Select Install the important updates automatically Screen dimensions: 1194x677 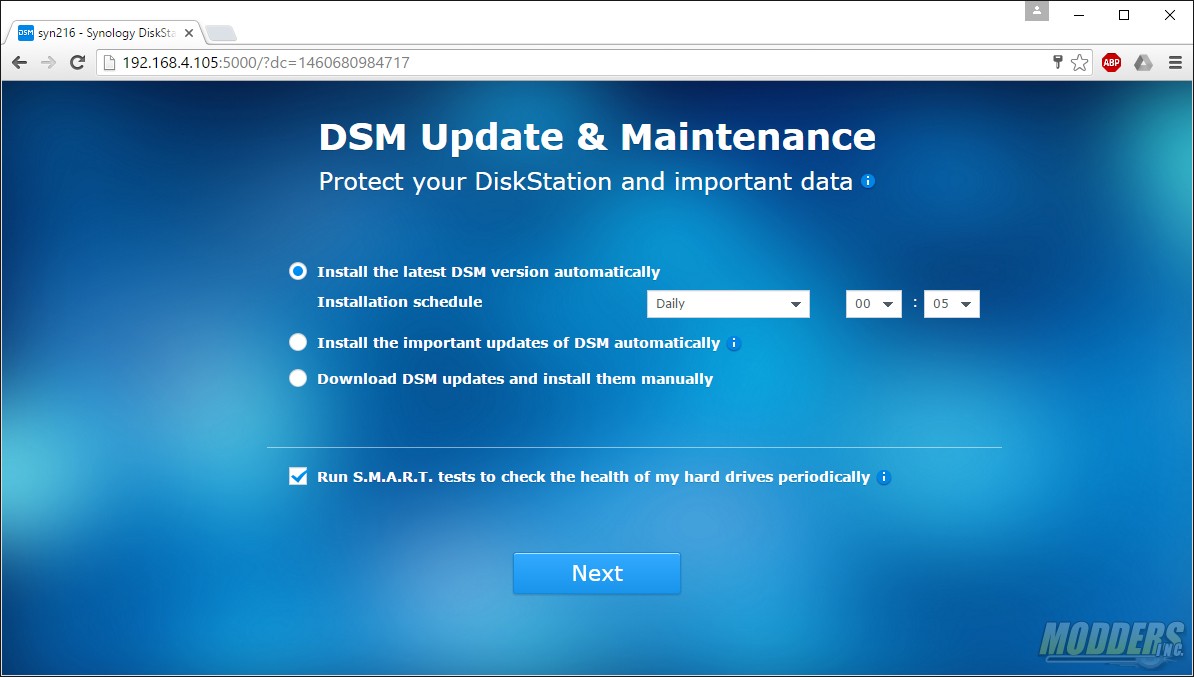(x=298, y=343)
